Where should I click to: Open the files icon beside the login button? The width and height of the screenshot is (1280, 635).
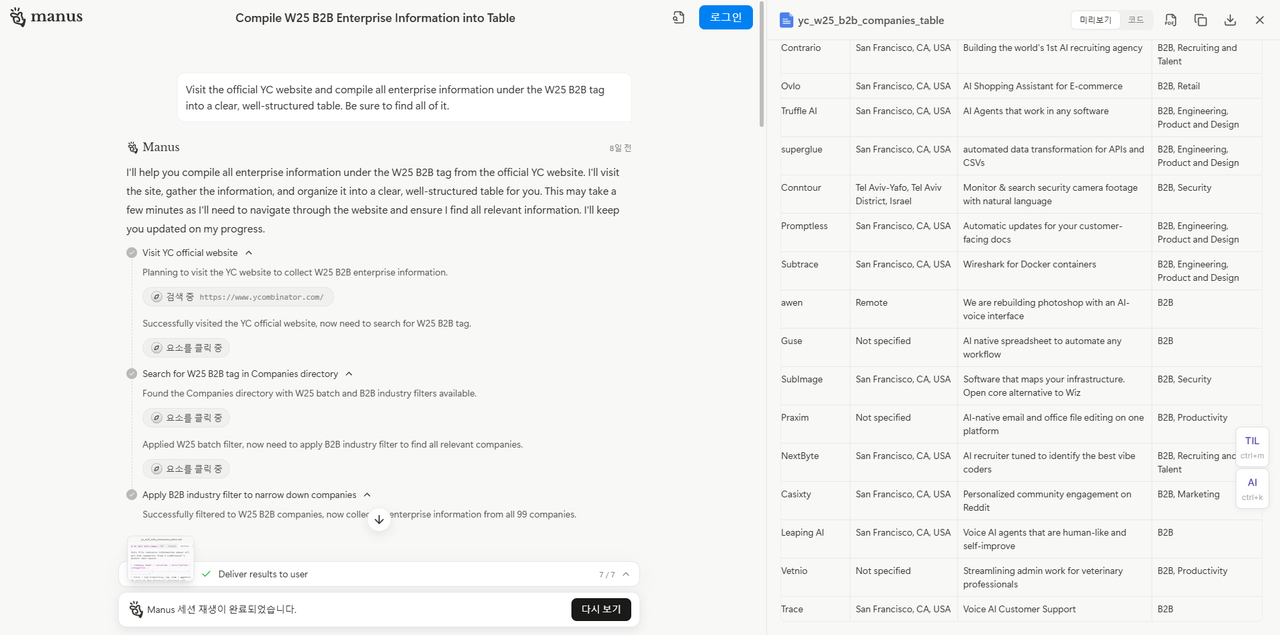[678, 18]
